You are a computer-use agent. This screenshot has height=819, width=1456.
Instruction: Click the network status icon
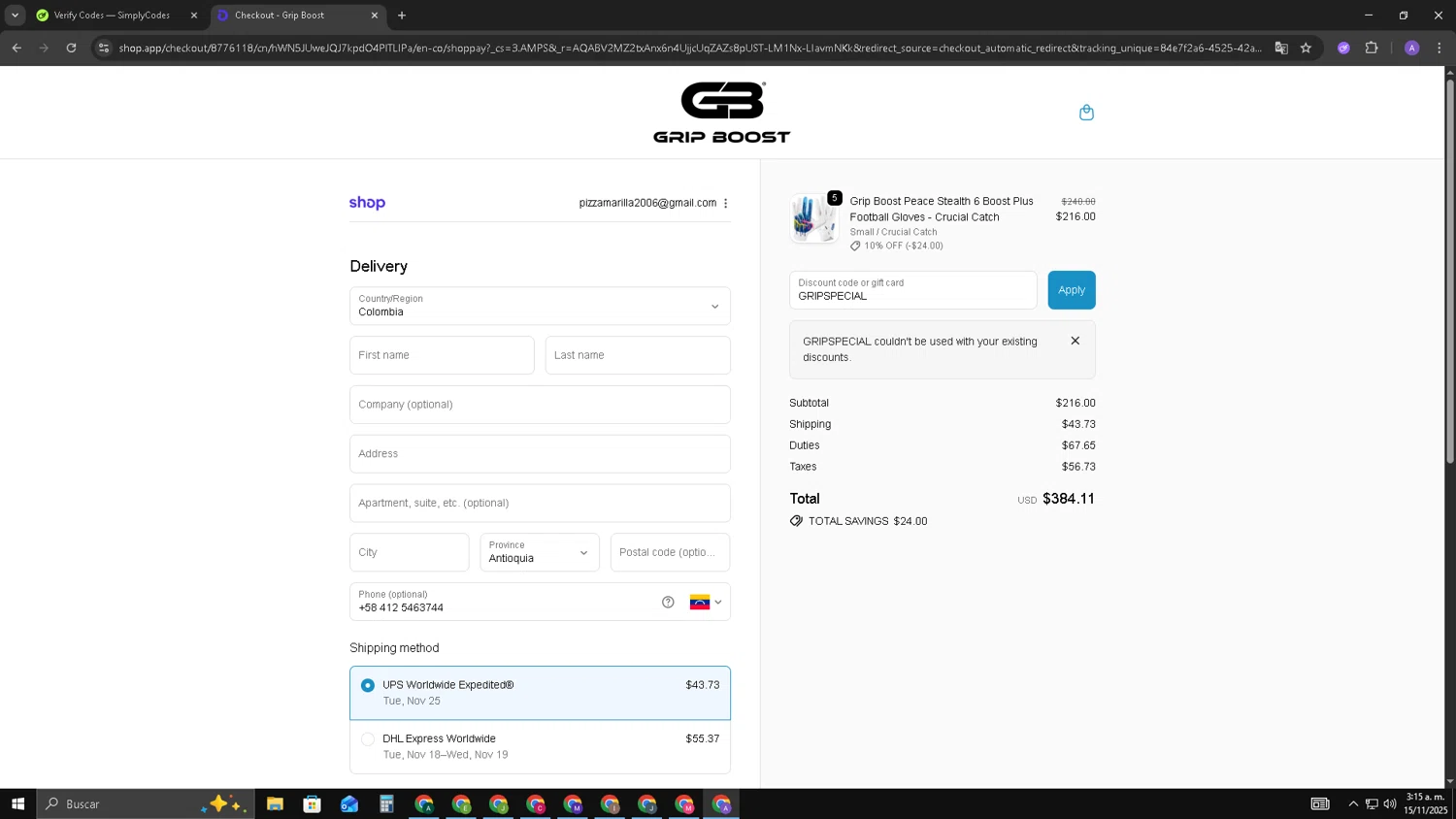click(x=1372, y=803)
